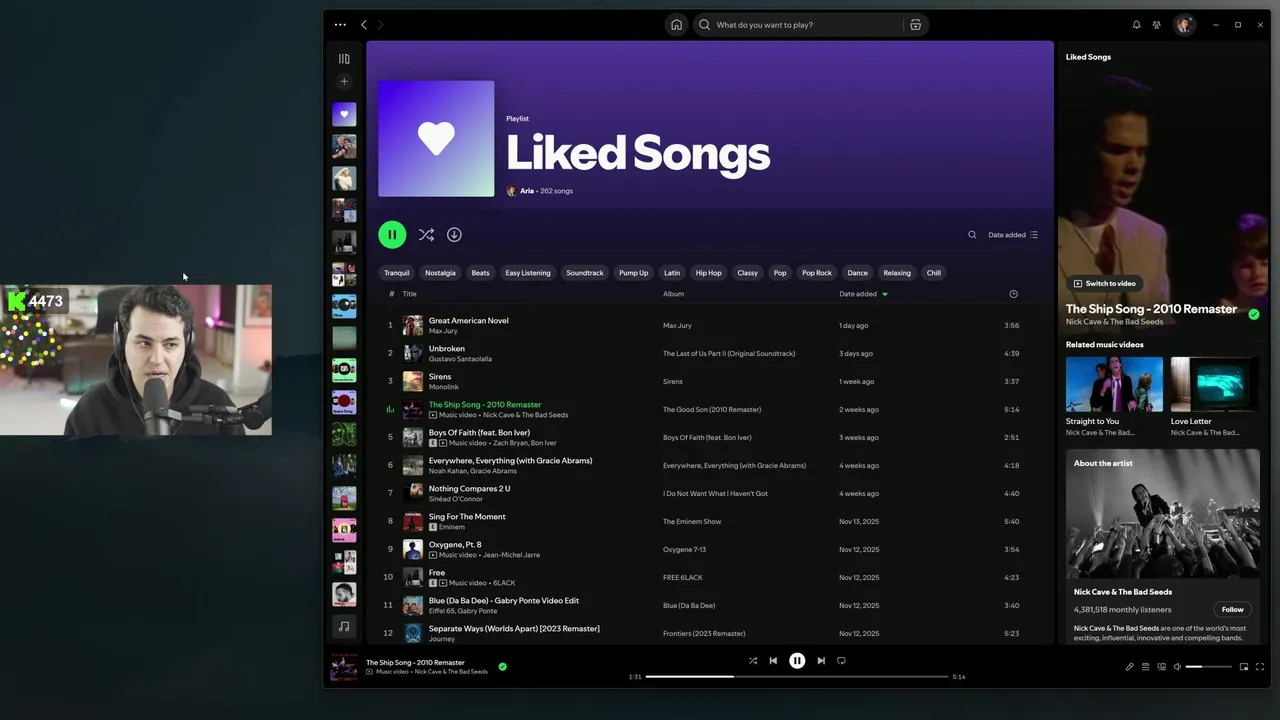Click the 'Sirens' track album art
The image size is (1280, 720).
[413, 381]
